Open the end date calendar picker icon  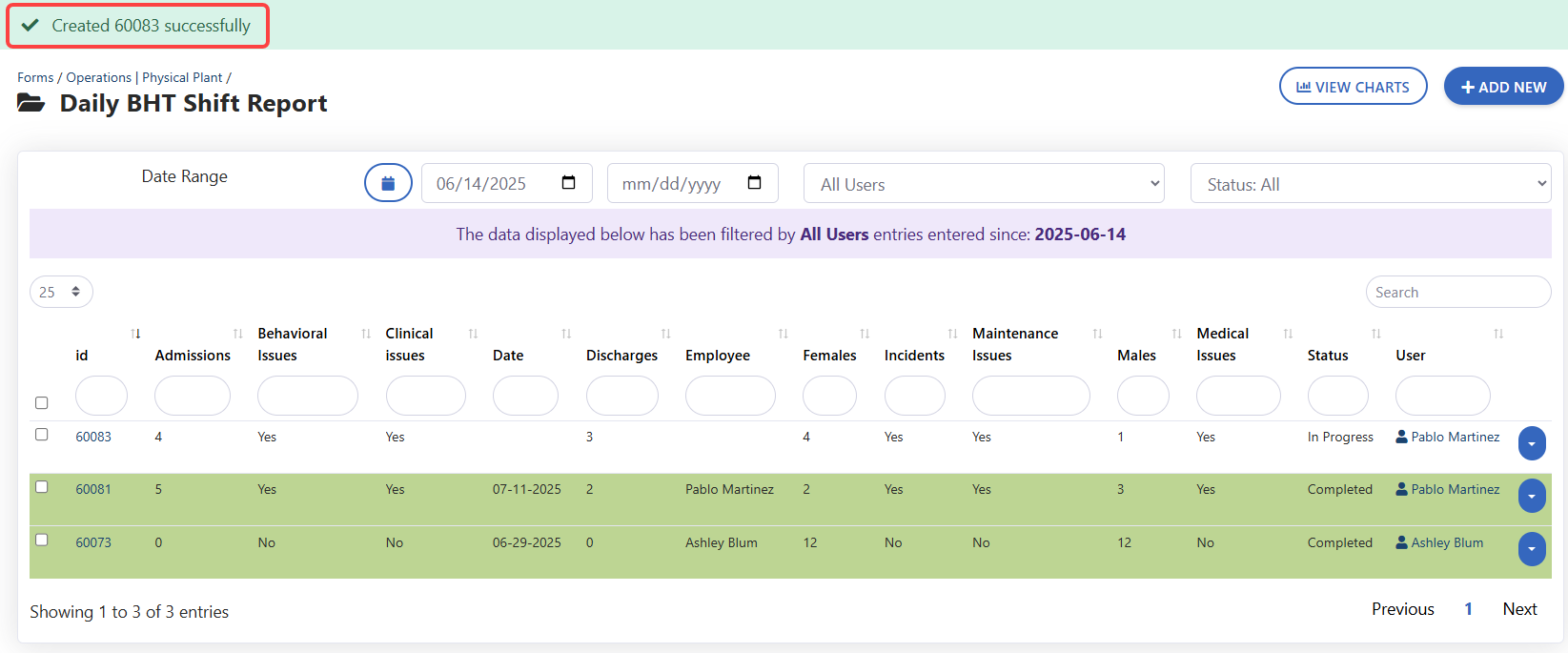coord(754,183)
